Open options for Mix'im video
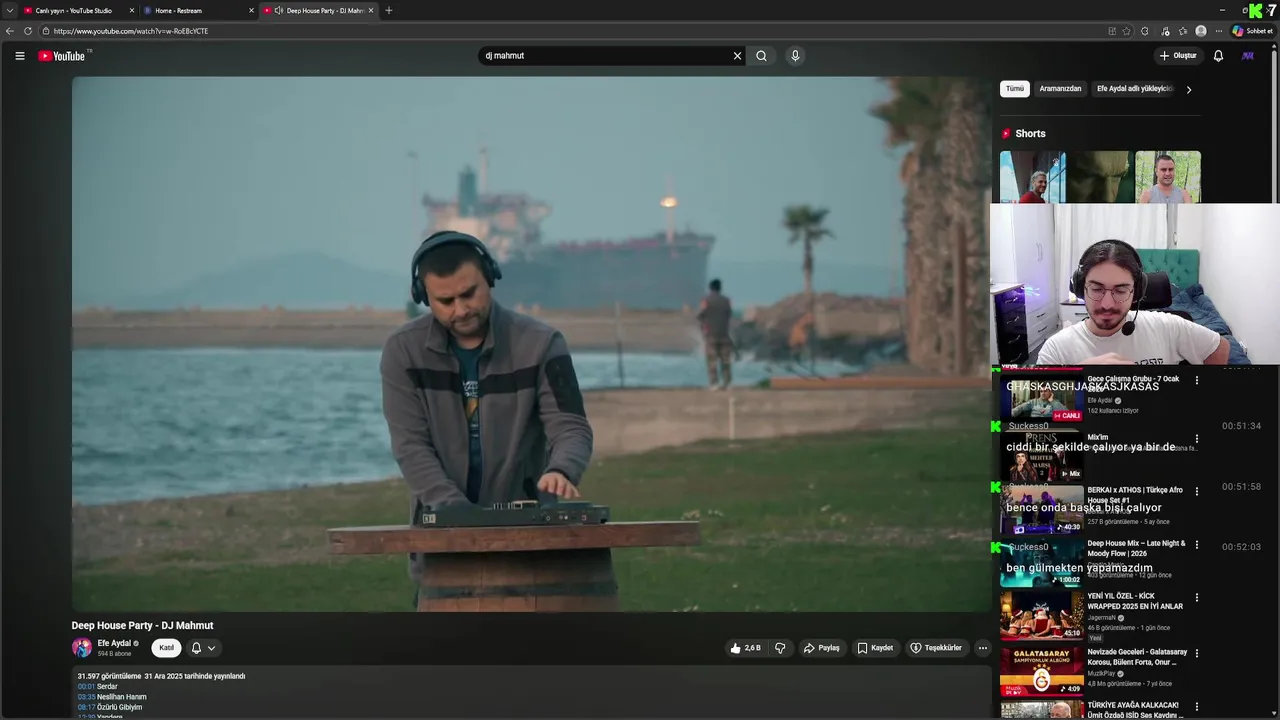This screenshot has width=1280, height=720. (1196, 439)
